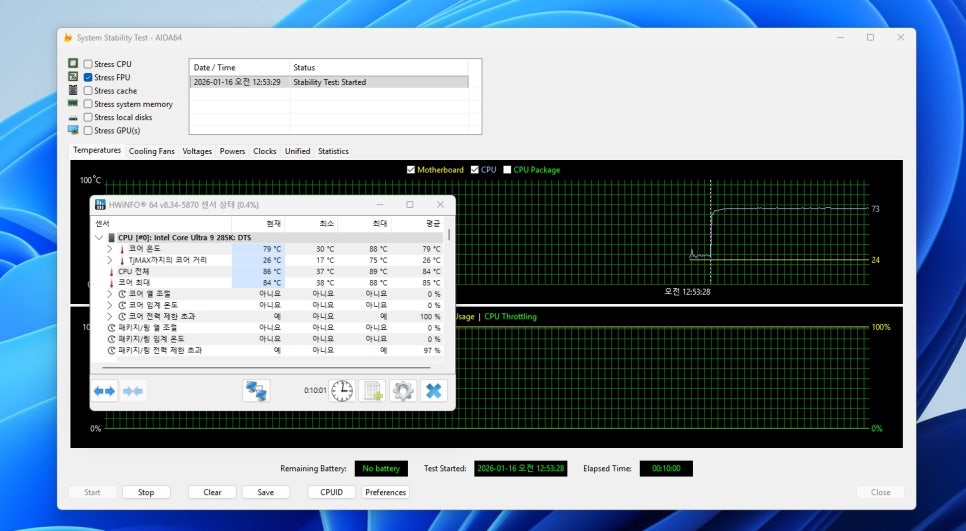Switch to the Cooling Fans tab

[151, 151]
